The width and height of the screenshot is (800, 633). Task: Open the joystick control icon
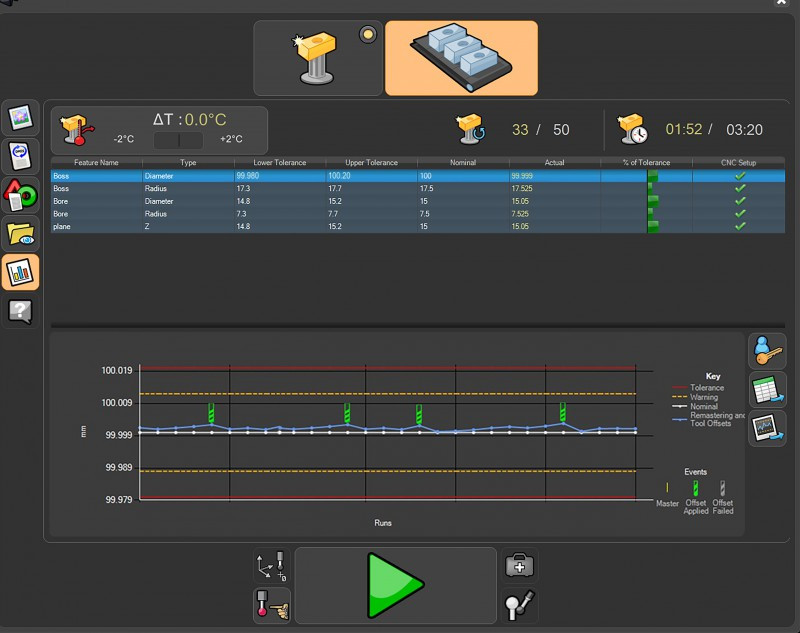[x=519, y=605]
